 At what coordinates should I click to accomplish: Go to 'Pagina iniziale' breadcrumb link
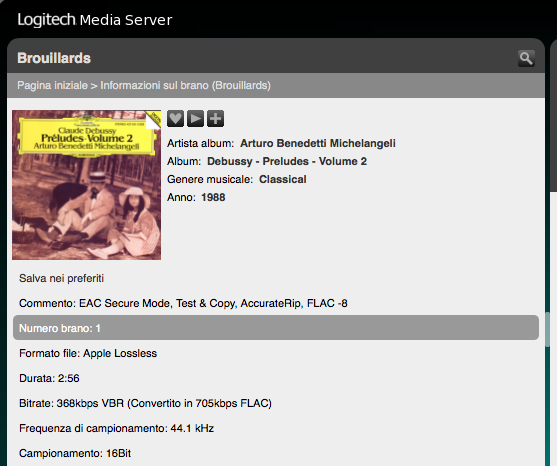pyautogui.click(x=52, y=85)
